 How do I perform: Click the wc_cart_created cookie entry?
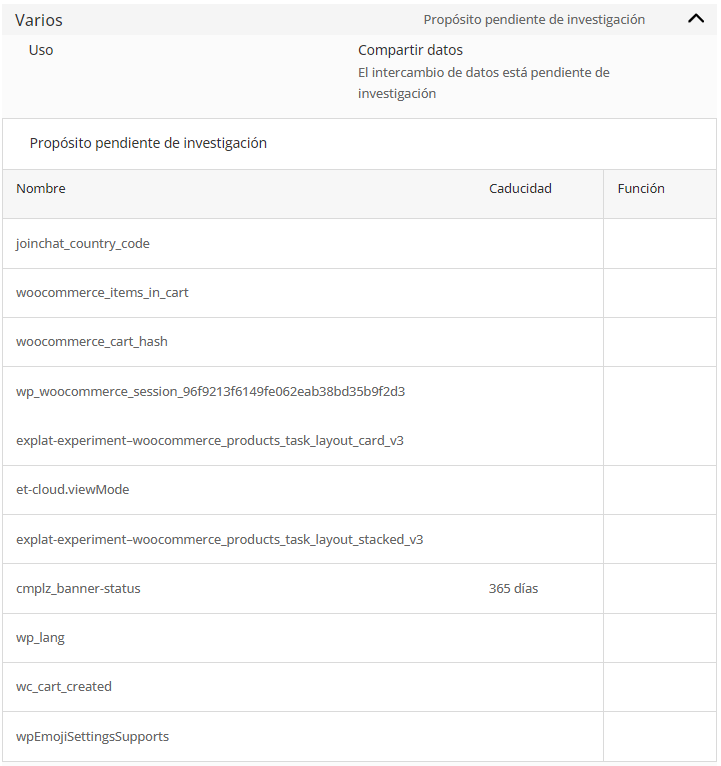click(64, 686)
